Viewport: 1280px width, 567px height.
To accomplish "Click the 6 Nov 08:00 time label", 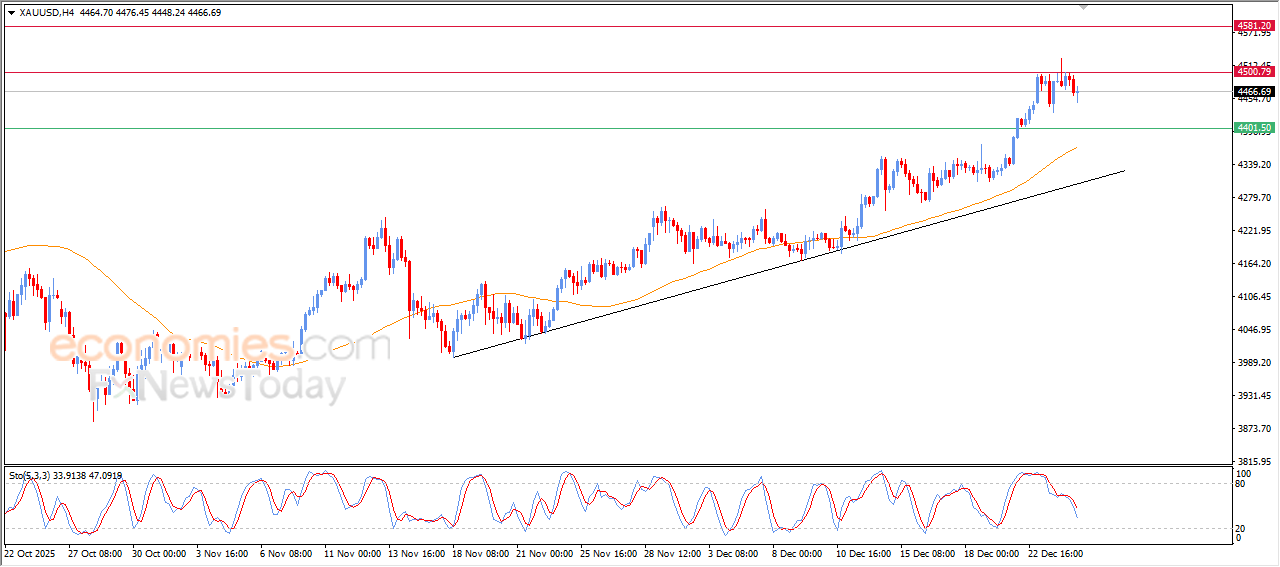I will click(x=287, y=553).
